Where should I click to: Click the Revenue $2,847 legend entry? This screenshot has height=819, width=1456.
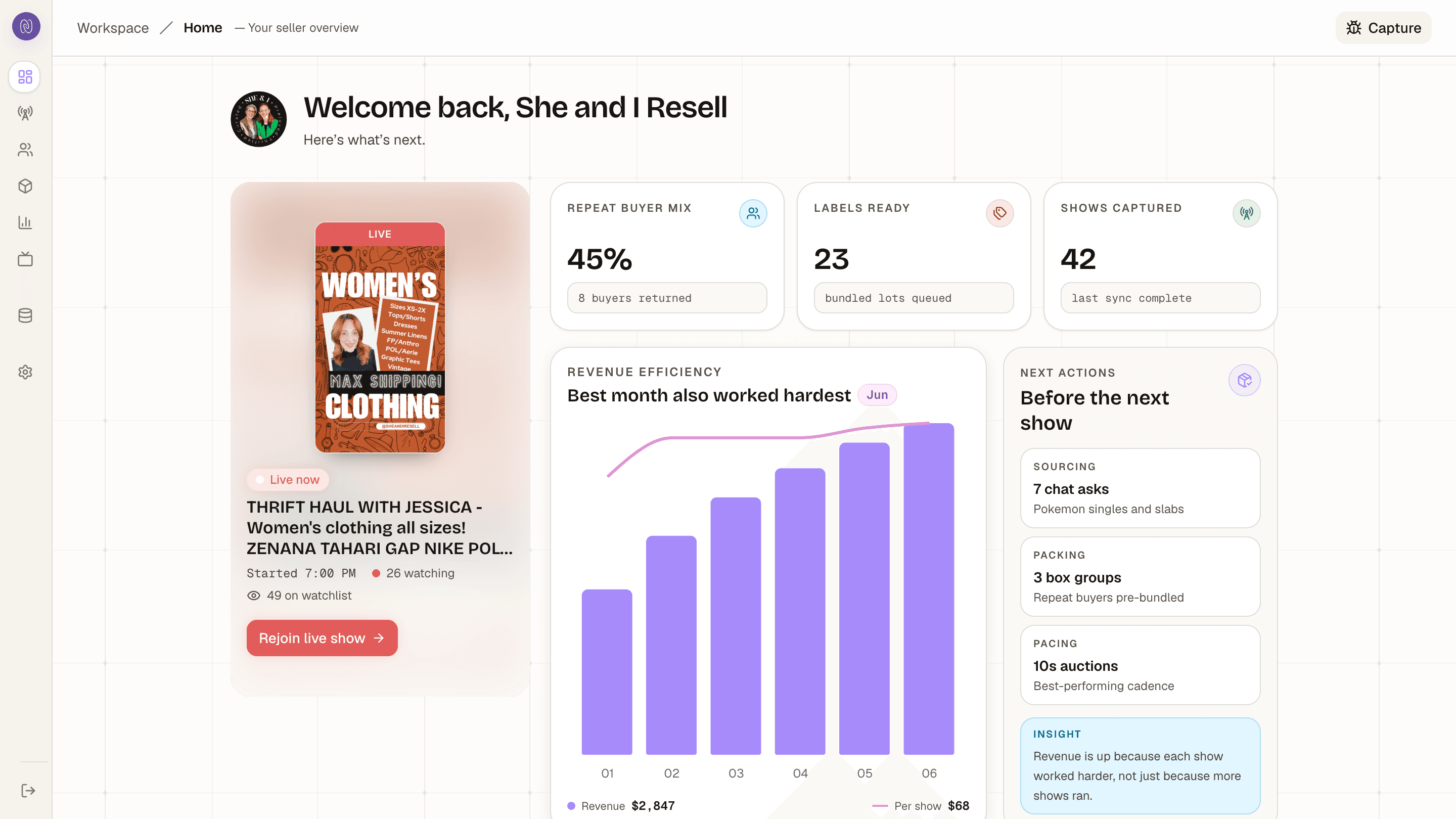coord(621,805)
